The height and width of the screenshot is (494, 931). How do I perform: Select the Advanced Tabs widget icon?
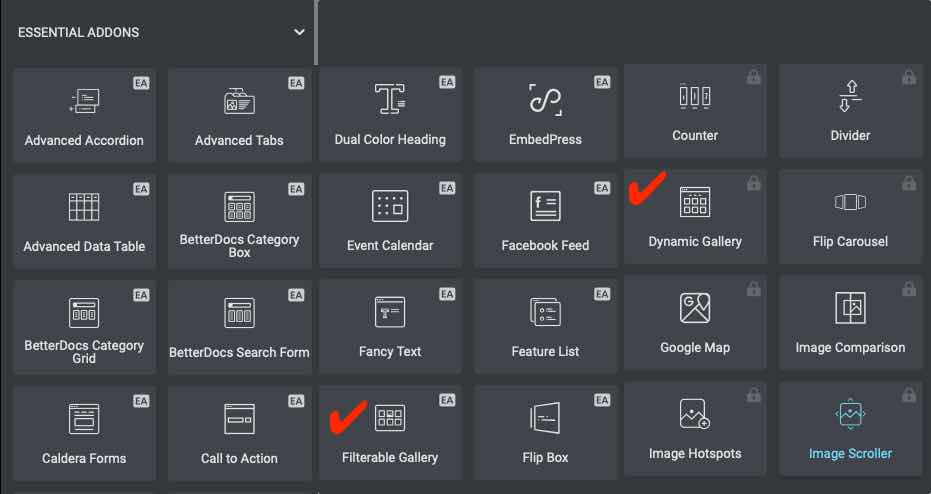[x=239, y=100]
